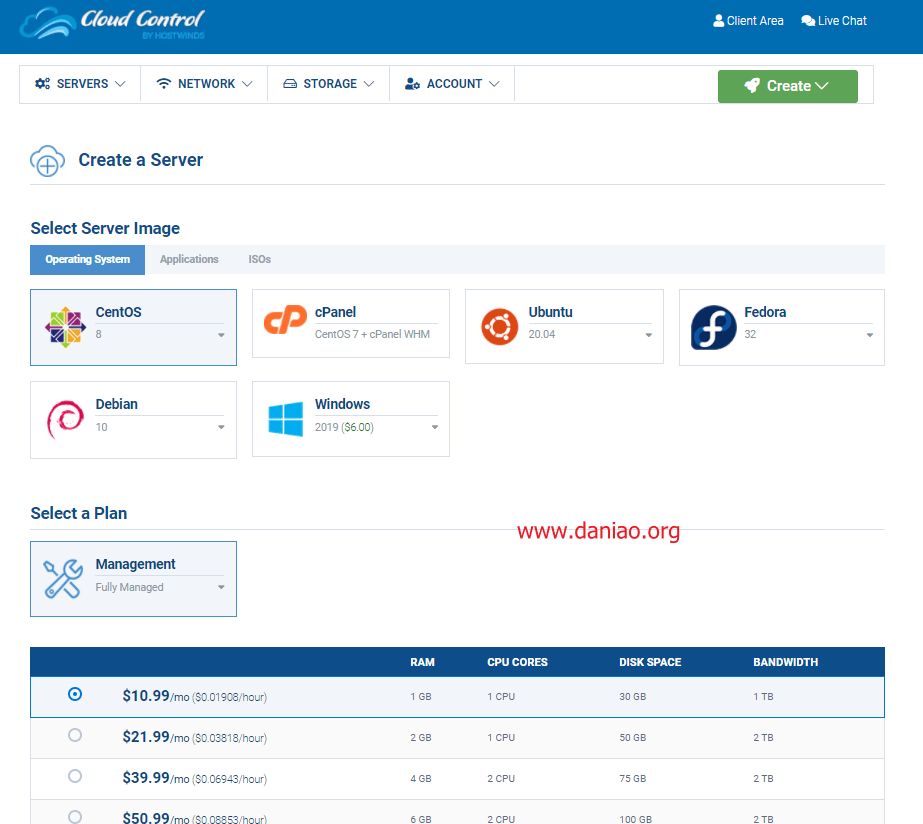Open the Debian version dropdown arrow
The image size is (923, 824).
(221, 427)
